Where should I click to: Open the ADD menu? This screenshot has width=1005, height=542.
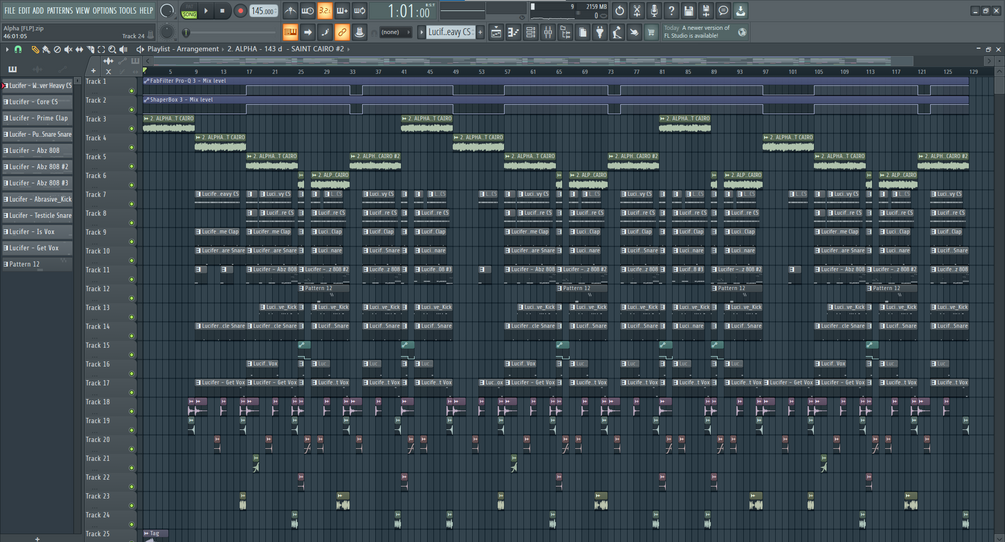coord(38,10)
